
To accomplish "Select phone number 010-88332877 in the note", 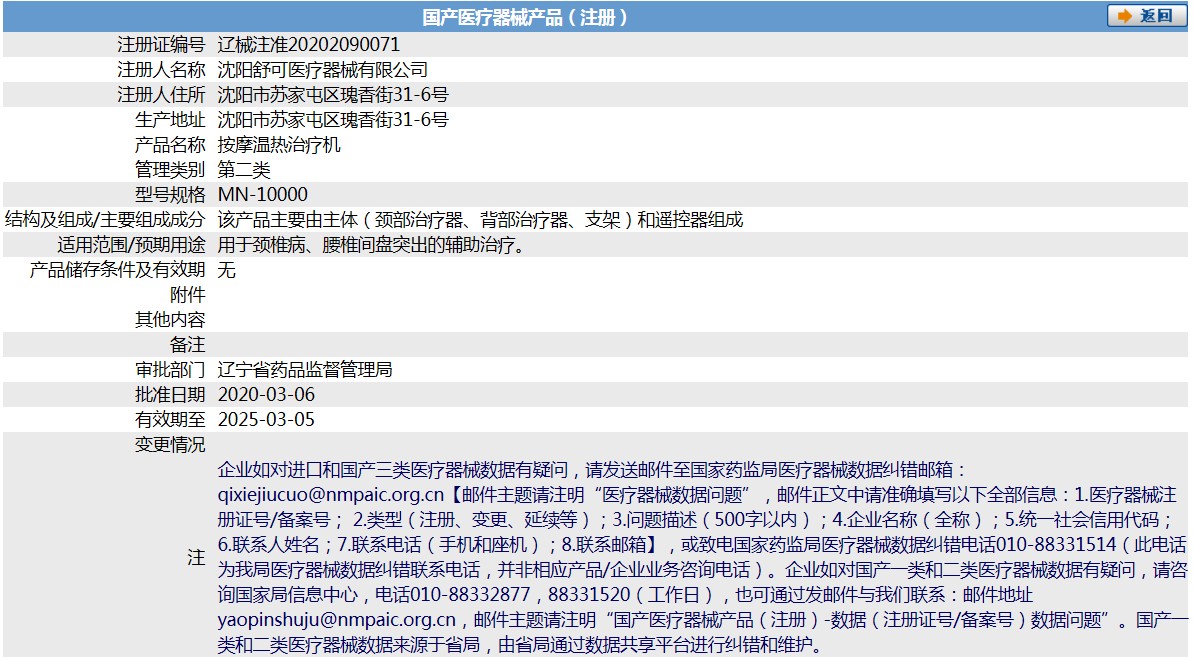I will pyautogui.click(x=470, y=595).
